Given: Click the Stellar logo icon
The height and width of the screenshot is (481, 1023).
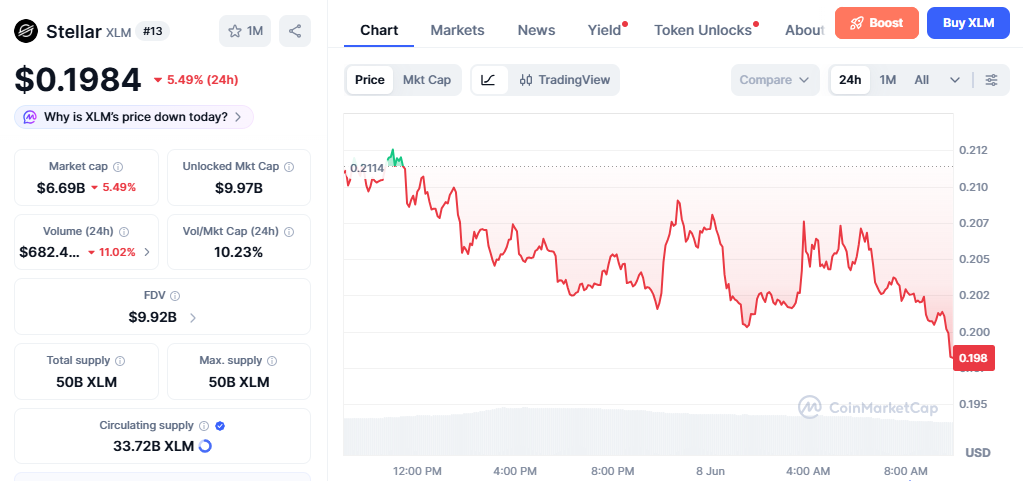Looking at the screenshot, I should 26,31.
